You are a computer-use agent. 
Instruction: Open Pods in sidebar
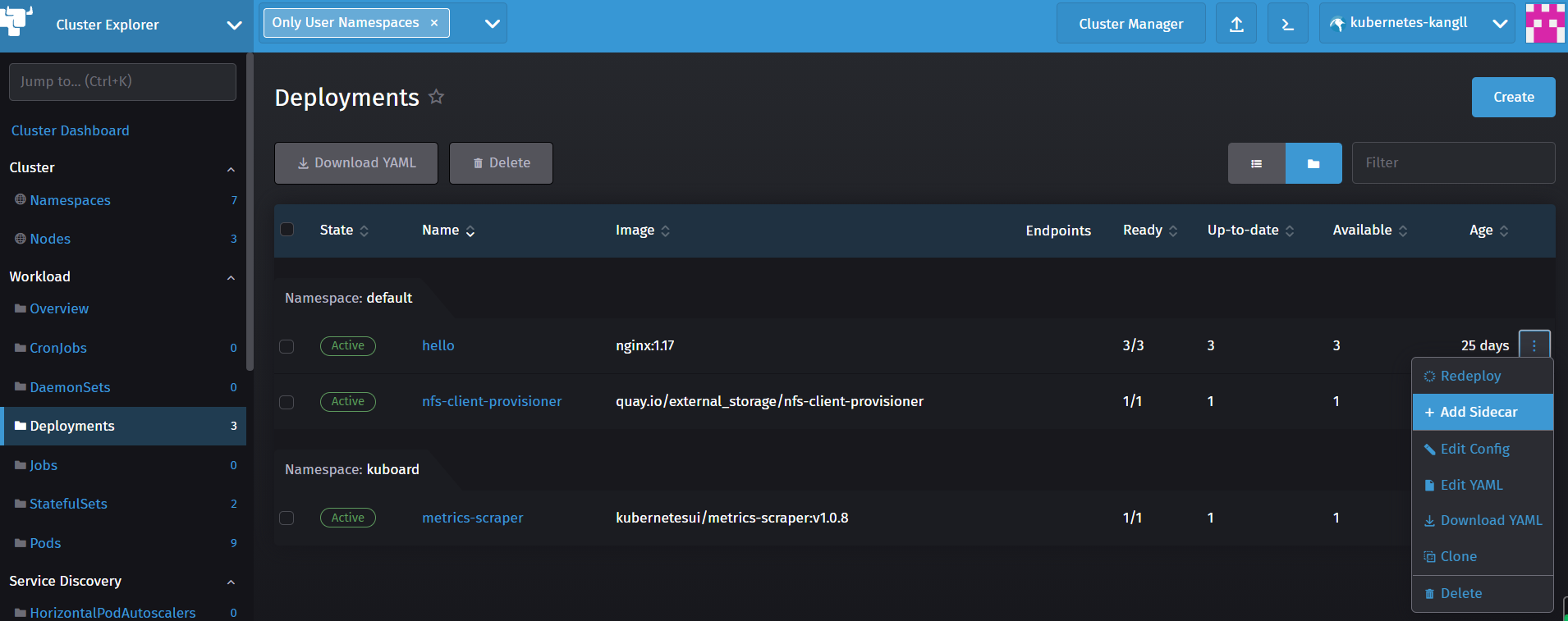coord(45,543)
